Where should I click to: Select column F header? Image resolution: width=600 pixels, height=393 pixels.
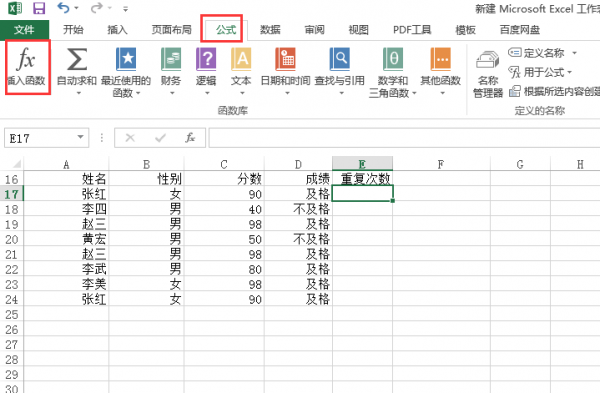(x=441, y=165)
